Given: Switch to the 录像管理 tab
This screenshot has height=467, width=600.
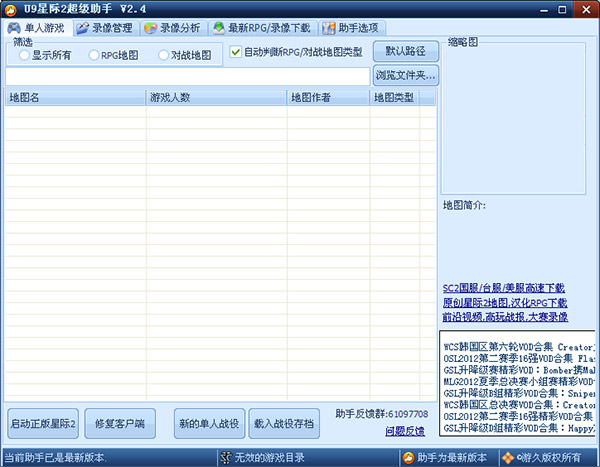Looking at the screenshot, I should pyautogui.click(x=105, y=28).
